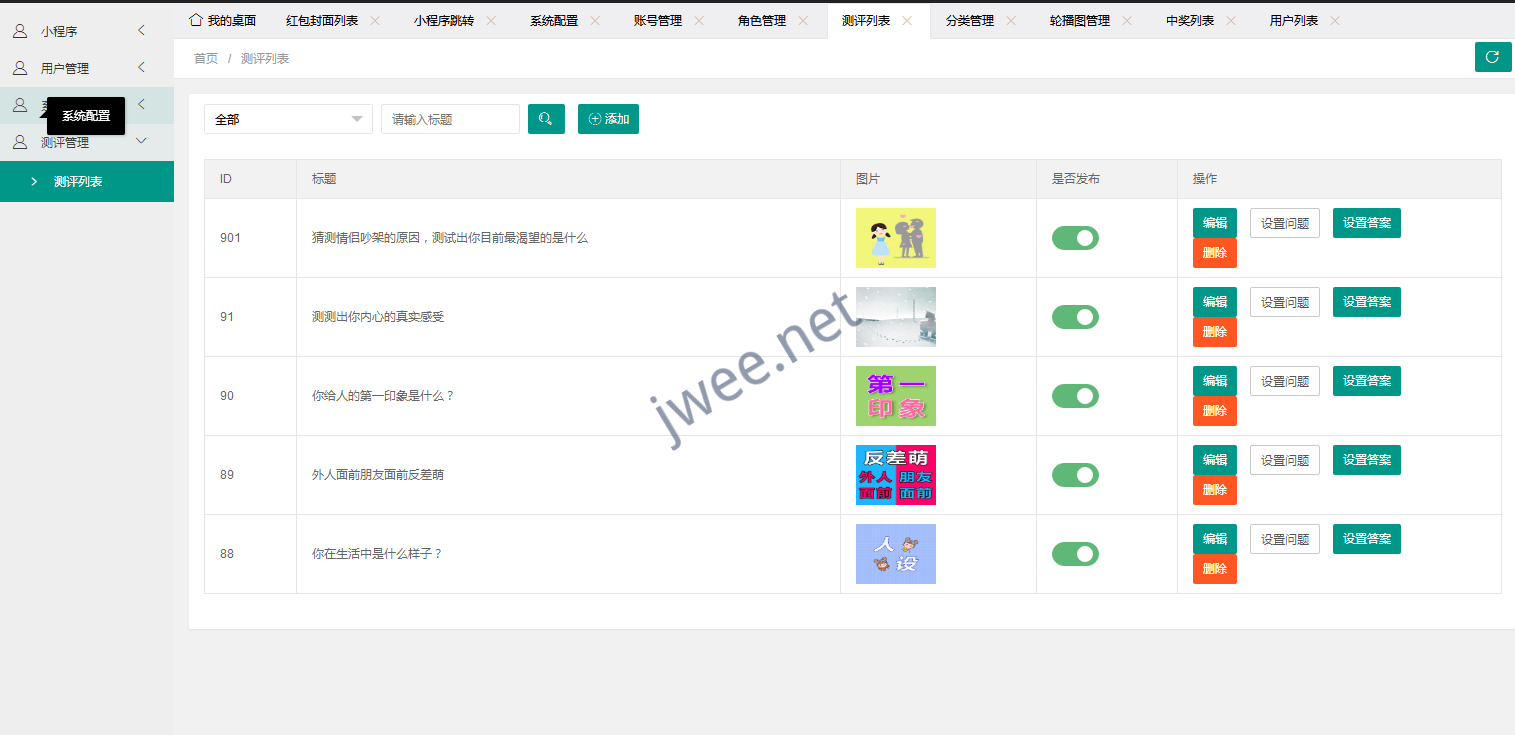Close the 小程序跳转 tab
Screen dimensions: 1515x735
(x=491, y=20)
